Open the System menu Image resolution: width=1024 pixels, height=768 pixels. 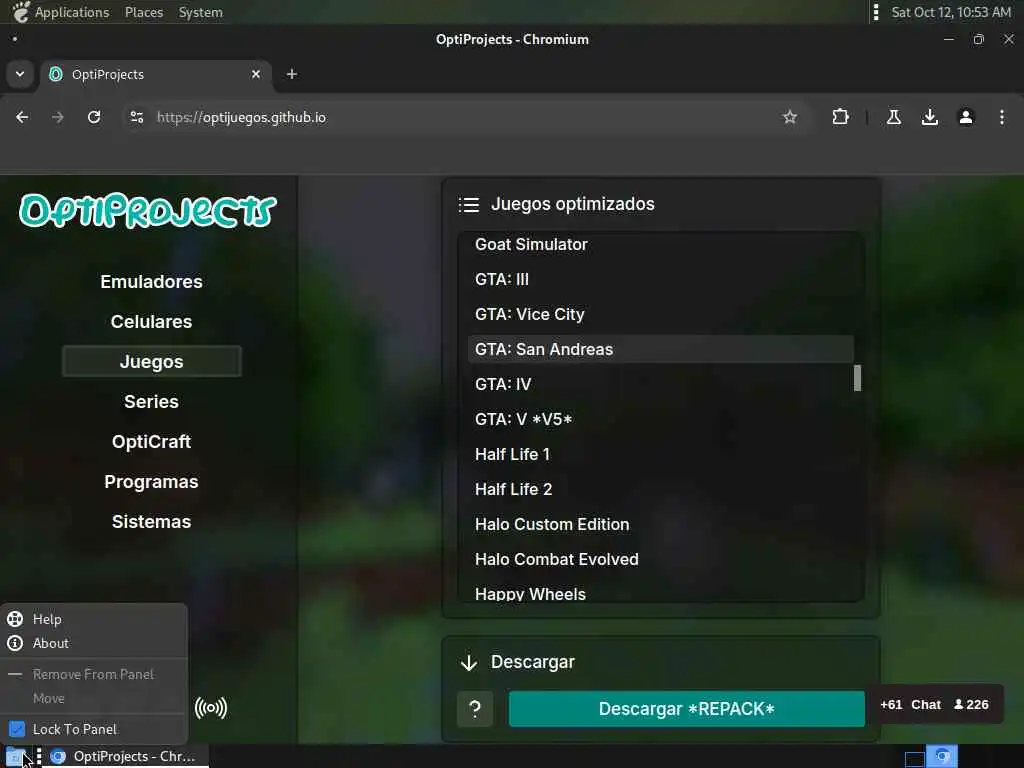[200, 12]
